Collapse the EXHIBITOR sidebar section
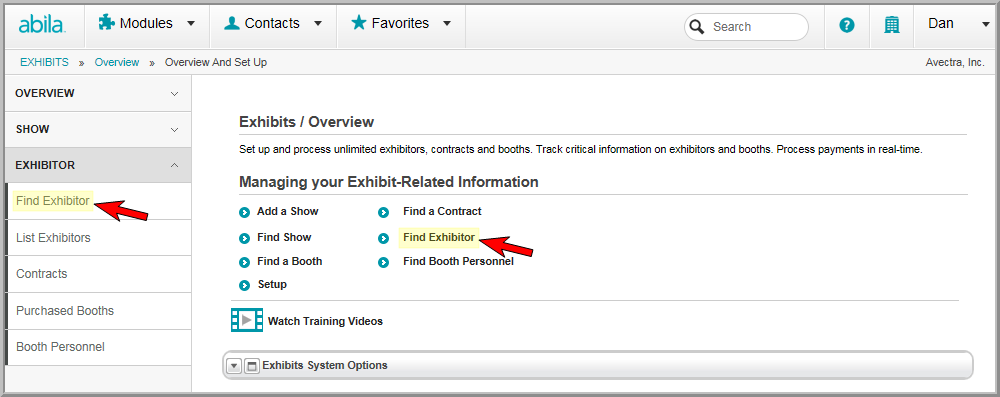 tap(98, 165)
